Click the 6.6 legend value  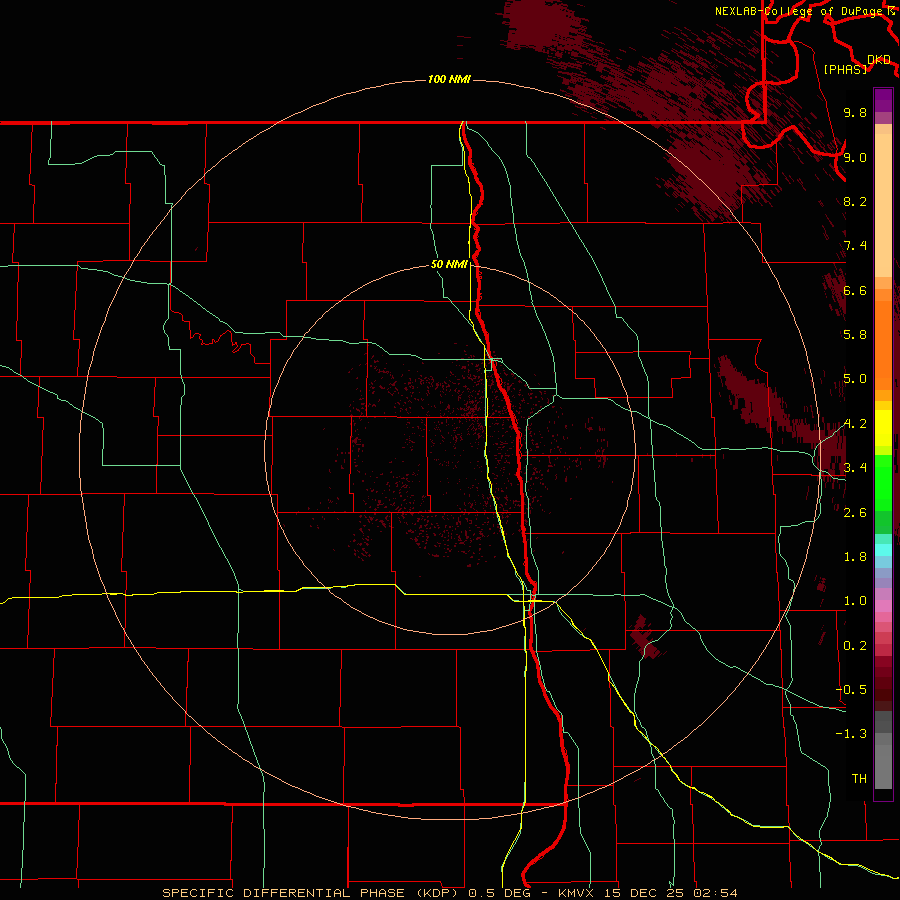coord(855,290)
